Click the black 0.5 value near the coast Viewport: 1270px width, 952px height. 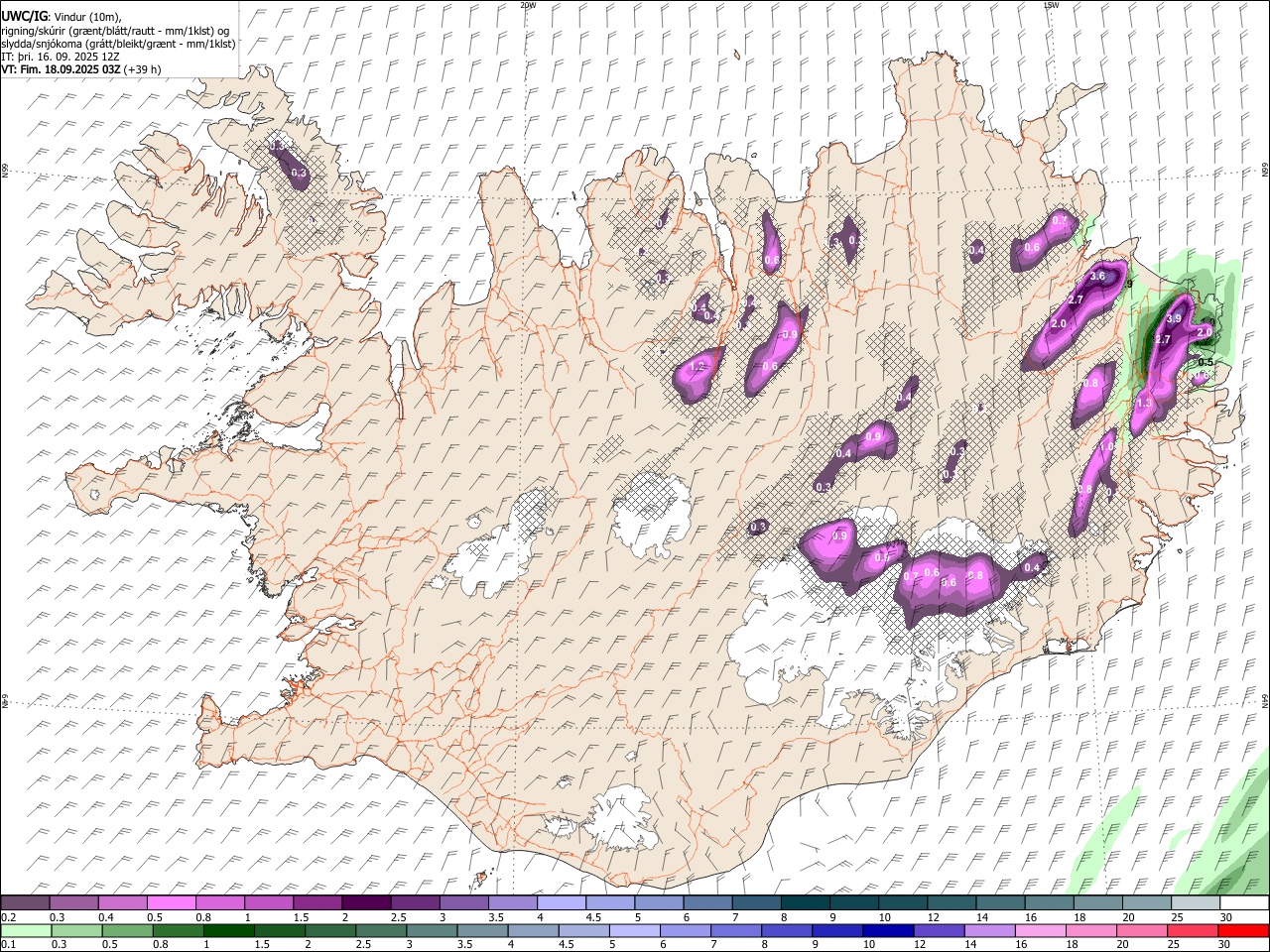click(x=1206, y=362)
